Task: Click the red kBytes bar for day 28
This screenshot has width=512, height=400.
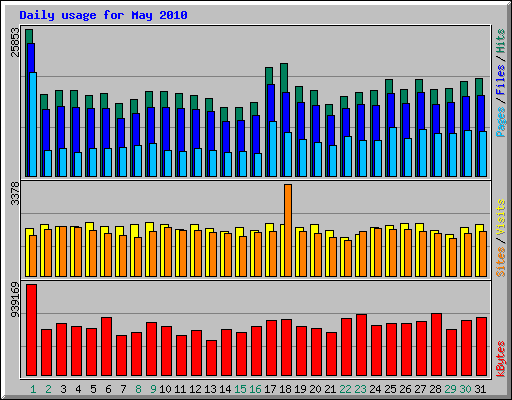Action: pos(436,344)
